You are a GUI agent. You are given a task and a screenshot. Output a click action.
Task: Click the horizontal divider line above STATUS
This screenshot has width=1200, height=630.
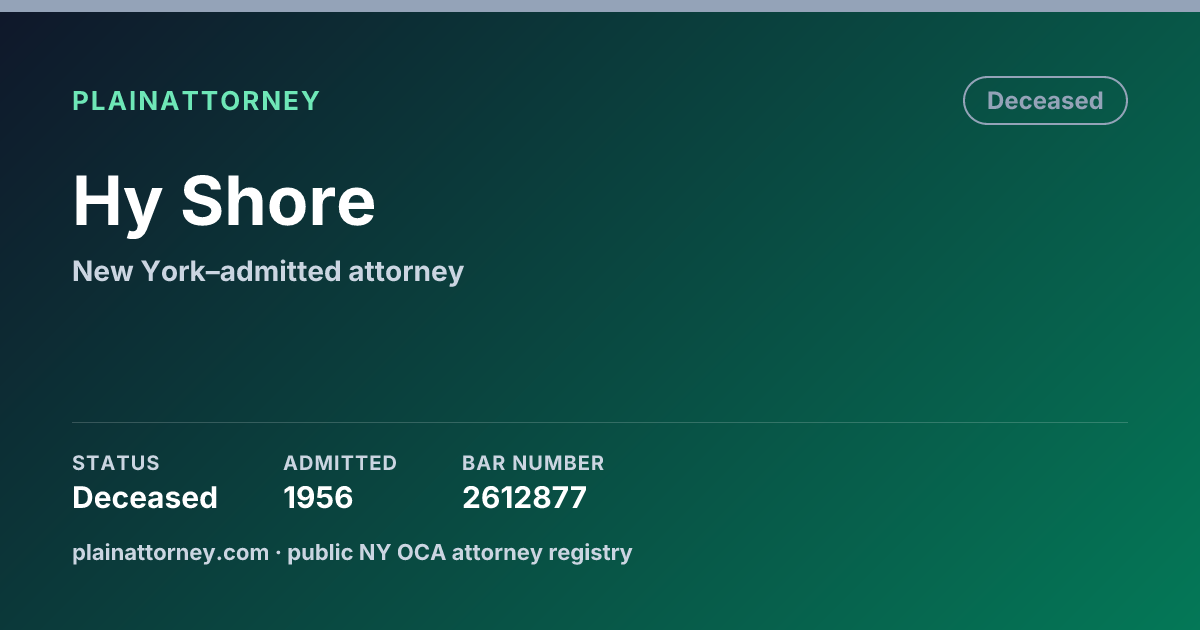(x=600, y=422)
